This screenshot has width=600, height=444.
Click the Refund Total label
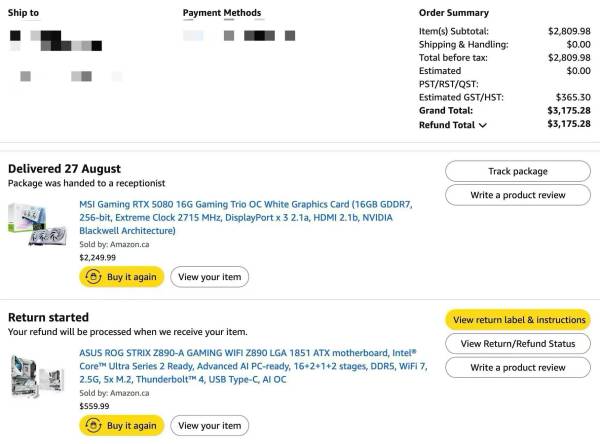[447, 125]
